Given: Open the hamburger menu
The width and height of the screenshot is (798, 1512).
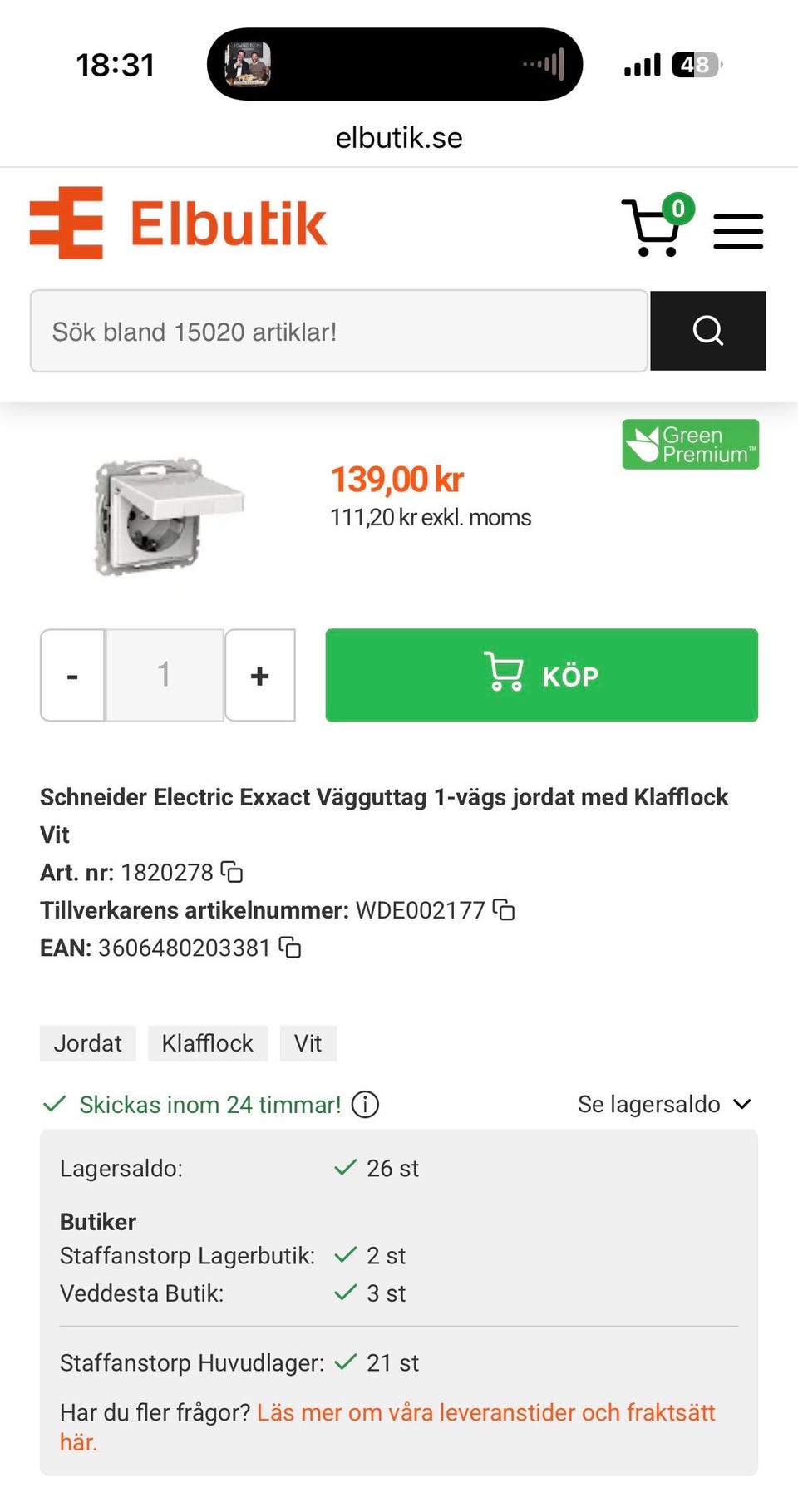Looking at the screenshot, I should tap(738, 231).
